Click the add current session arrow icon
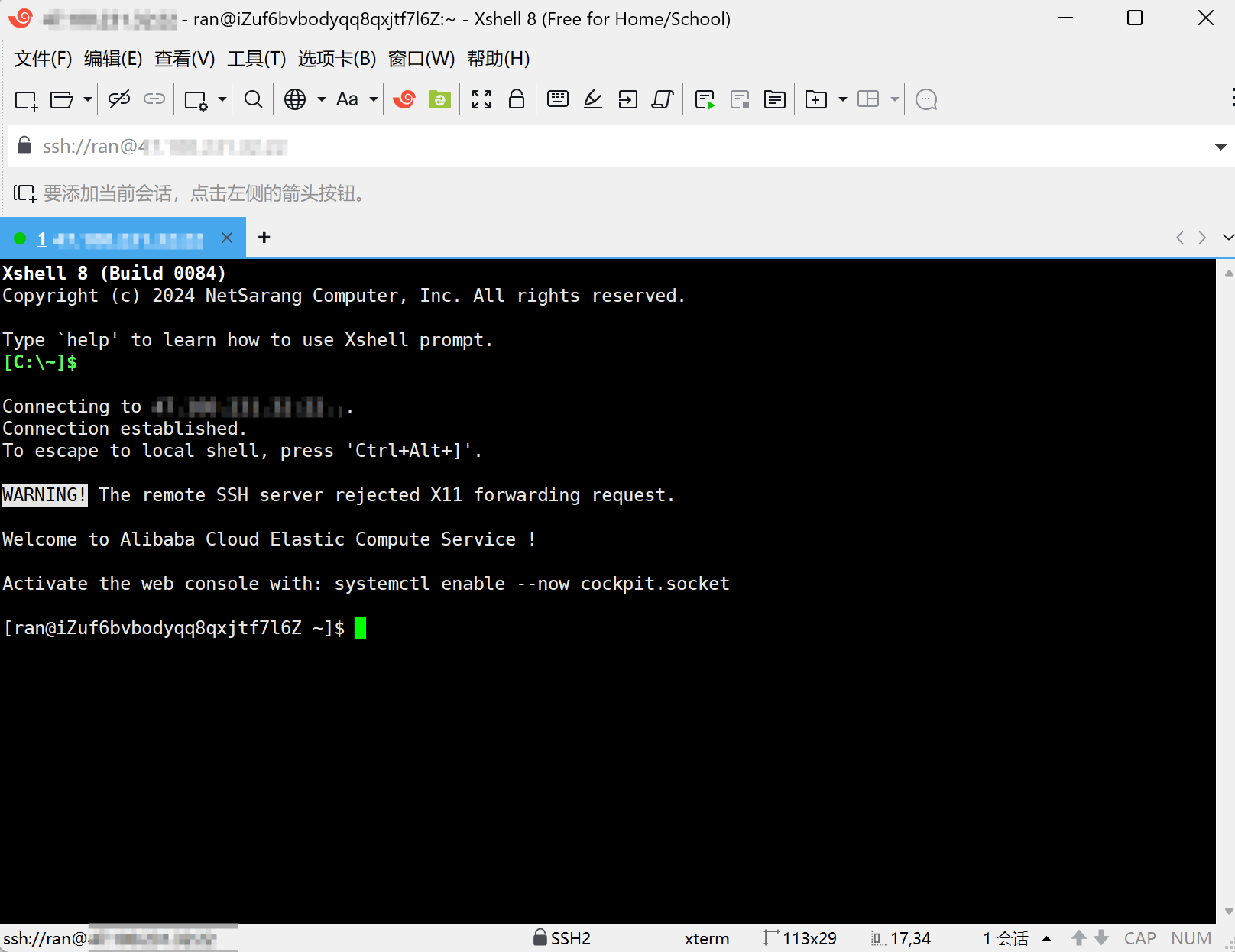Viewport: 1235px width, 952px height. tap(24, 193)
